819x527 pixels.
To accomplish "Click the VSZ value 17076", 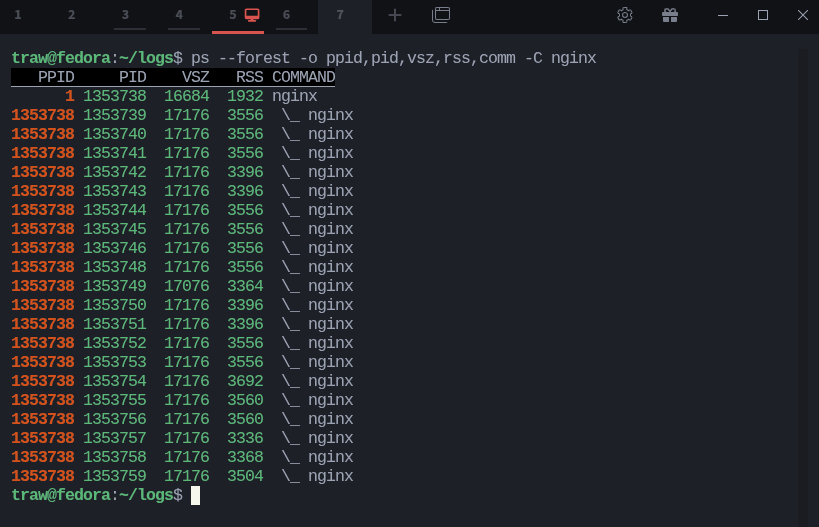I will 186,286.
